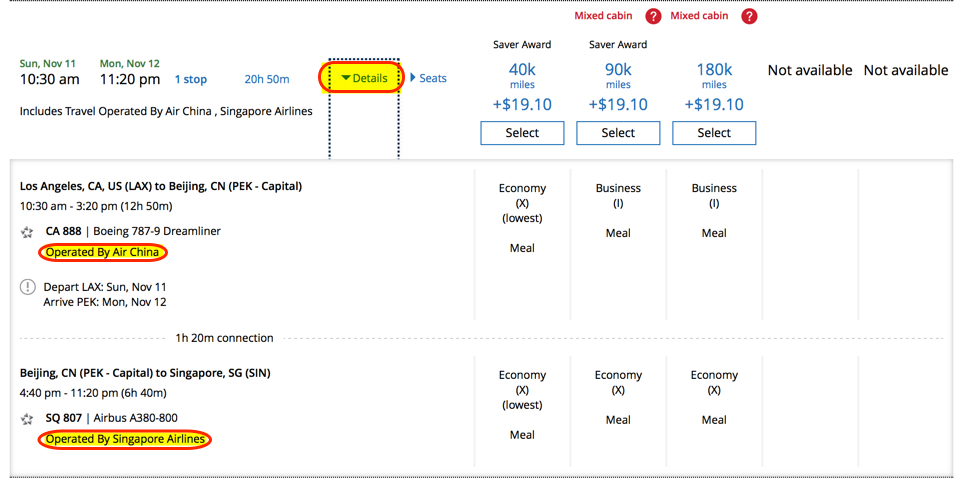Open the 1 stop link
The image size is (968, 488).
[x=191, y=79]
